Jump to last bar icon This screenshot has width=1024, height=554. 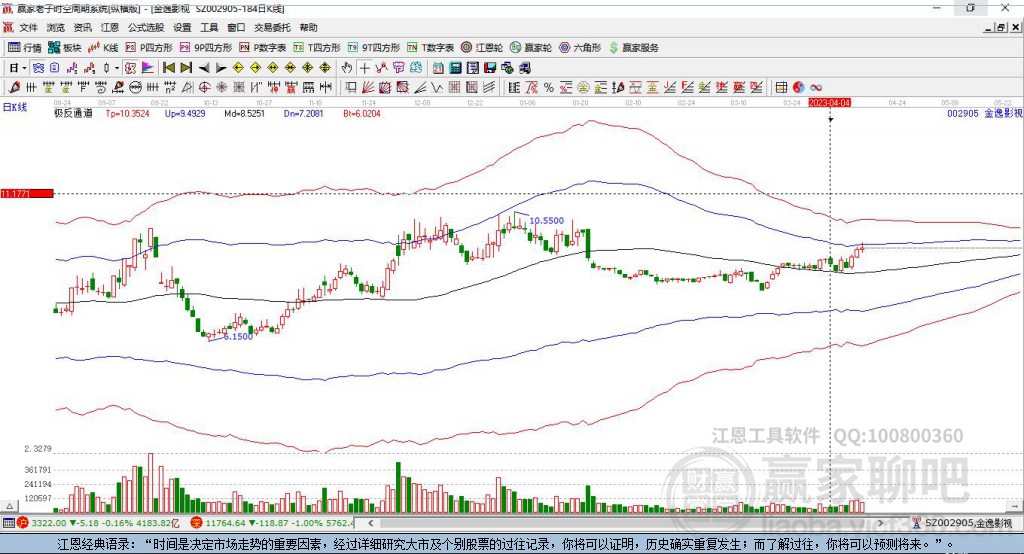point(186,68)
